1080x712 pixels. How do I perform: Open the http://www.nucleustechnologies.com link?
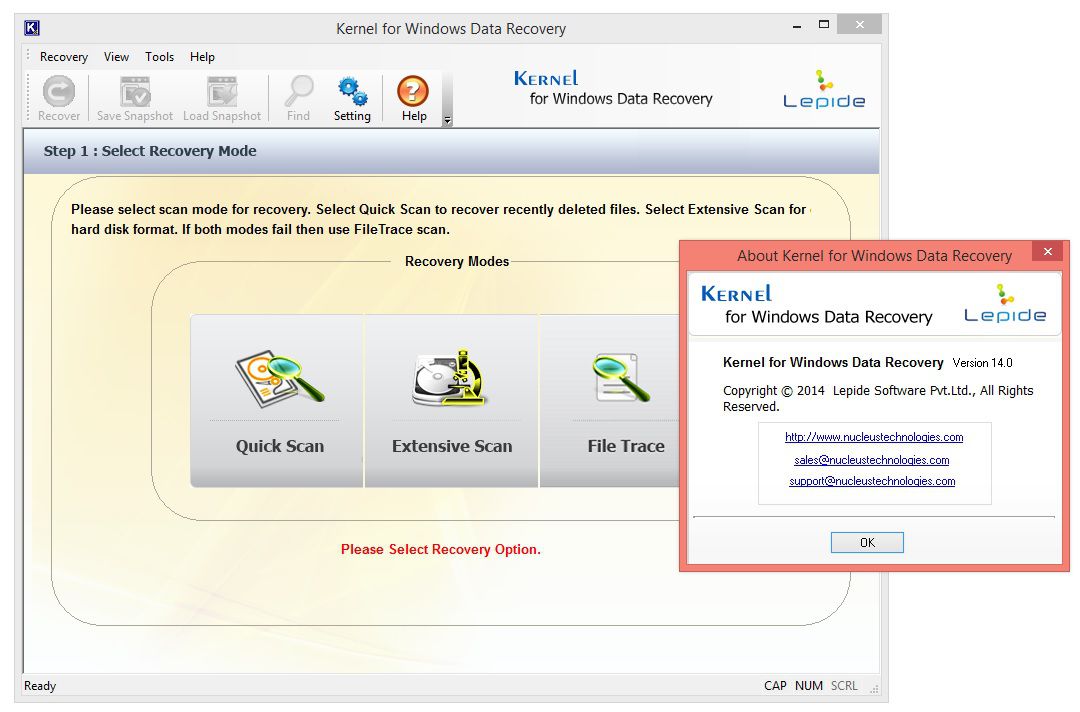[x=874, y=437]
